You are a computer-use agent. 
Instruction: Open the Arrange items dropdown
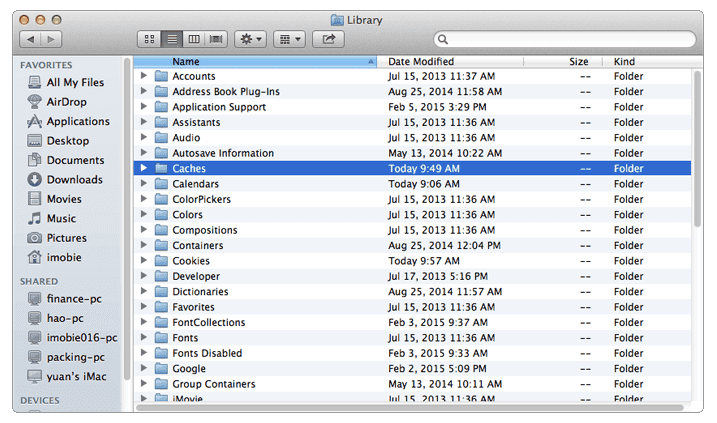point(289,39)
